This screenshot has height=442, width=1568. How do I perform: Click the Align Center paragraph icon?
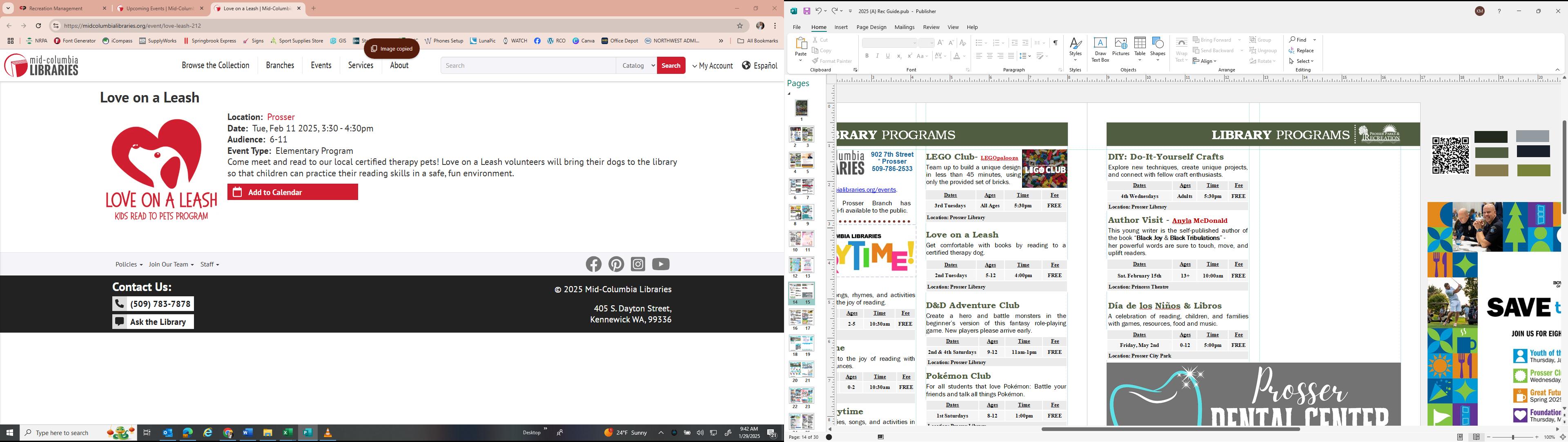(990, 56)
